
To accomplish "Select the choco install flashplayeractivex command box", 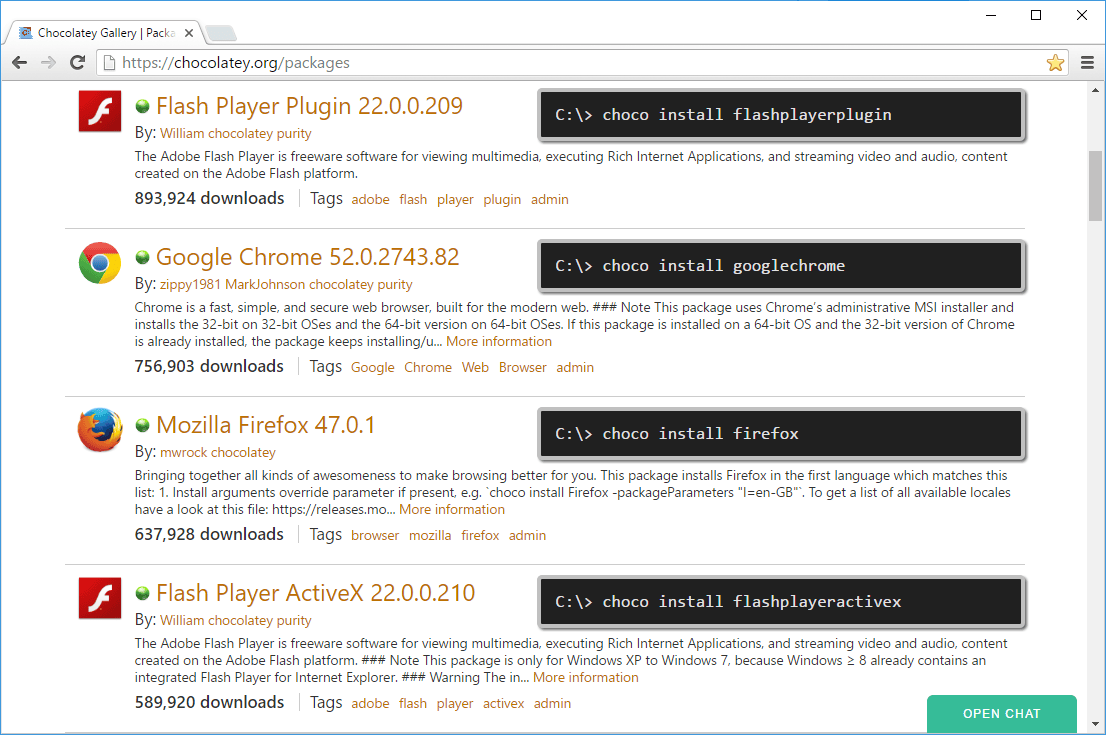I will [781, 601].
